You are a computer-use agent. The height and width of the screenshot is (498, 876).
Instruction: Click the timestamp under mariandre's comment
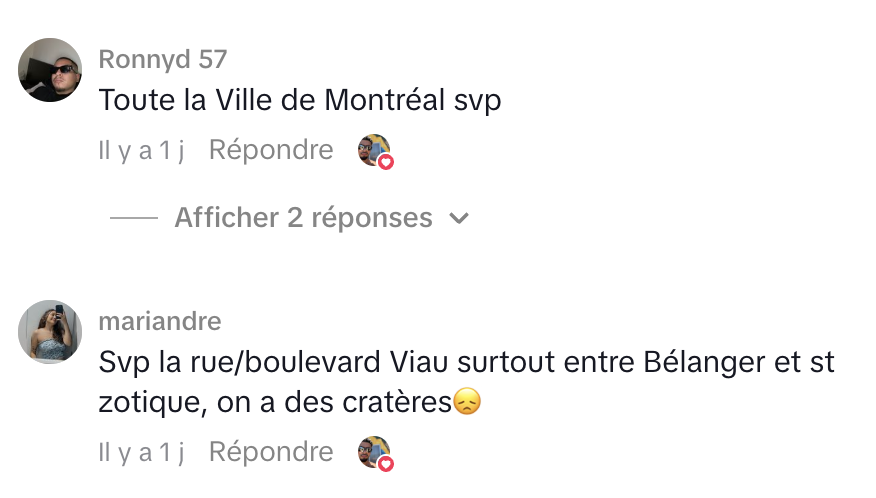pyautogui.click(x=142, y=452)
